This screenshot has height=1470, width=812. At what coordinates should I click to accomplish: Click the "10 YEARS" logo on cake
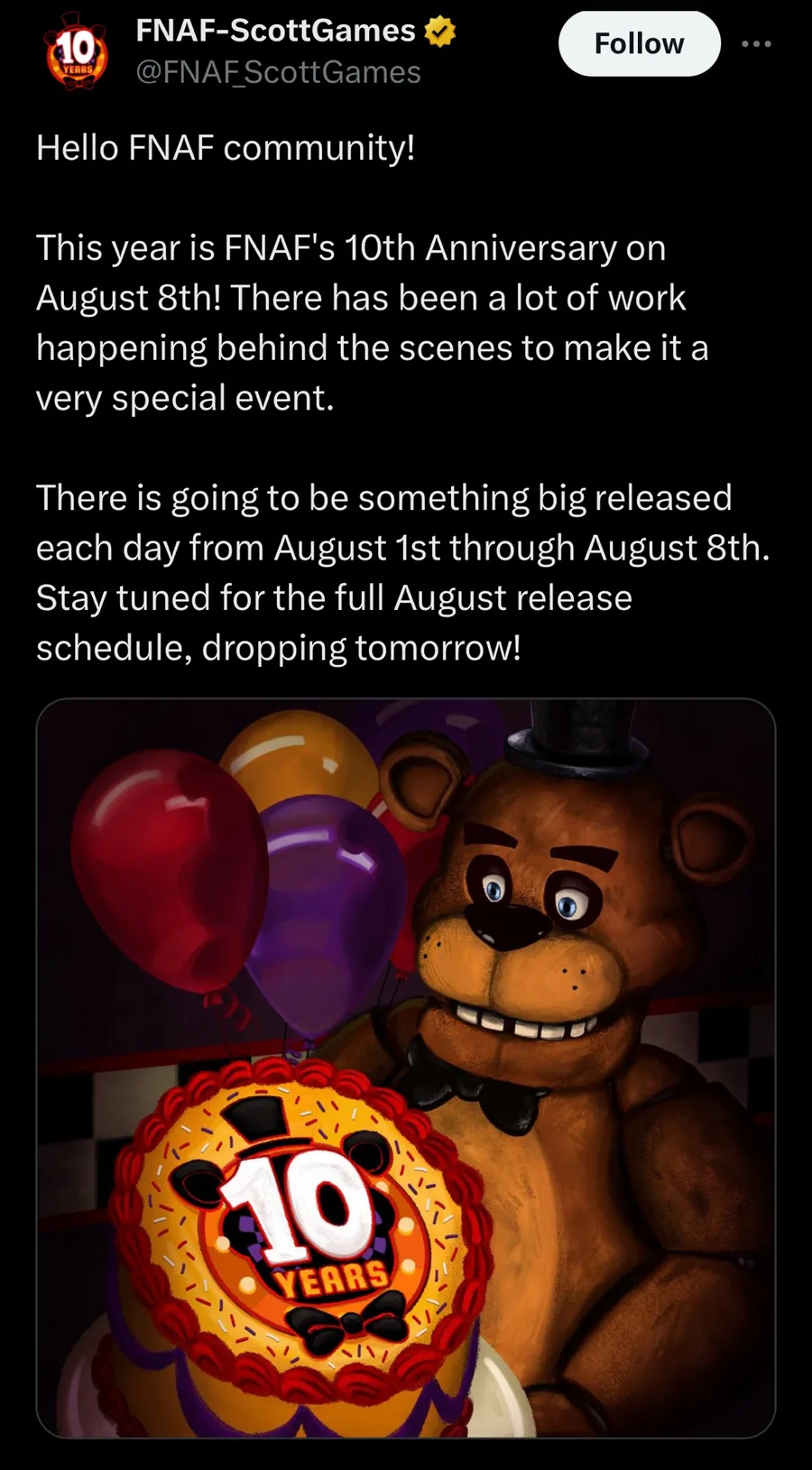(x=302, y=1221)
